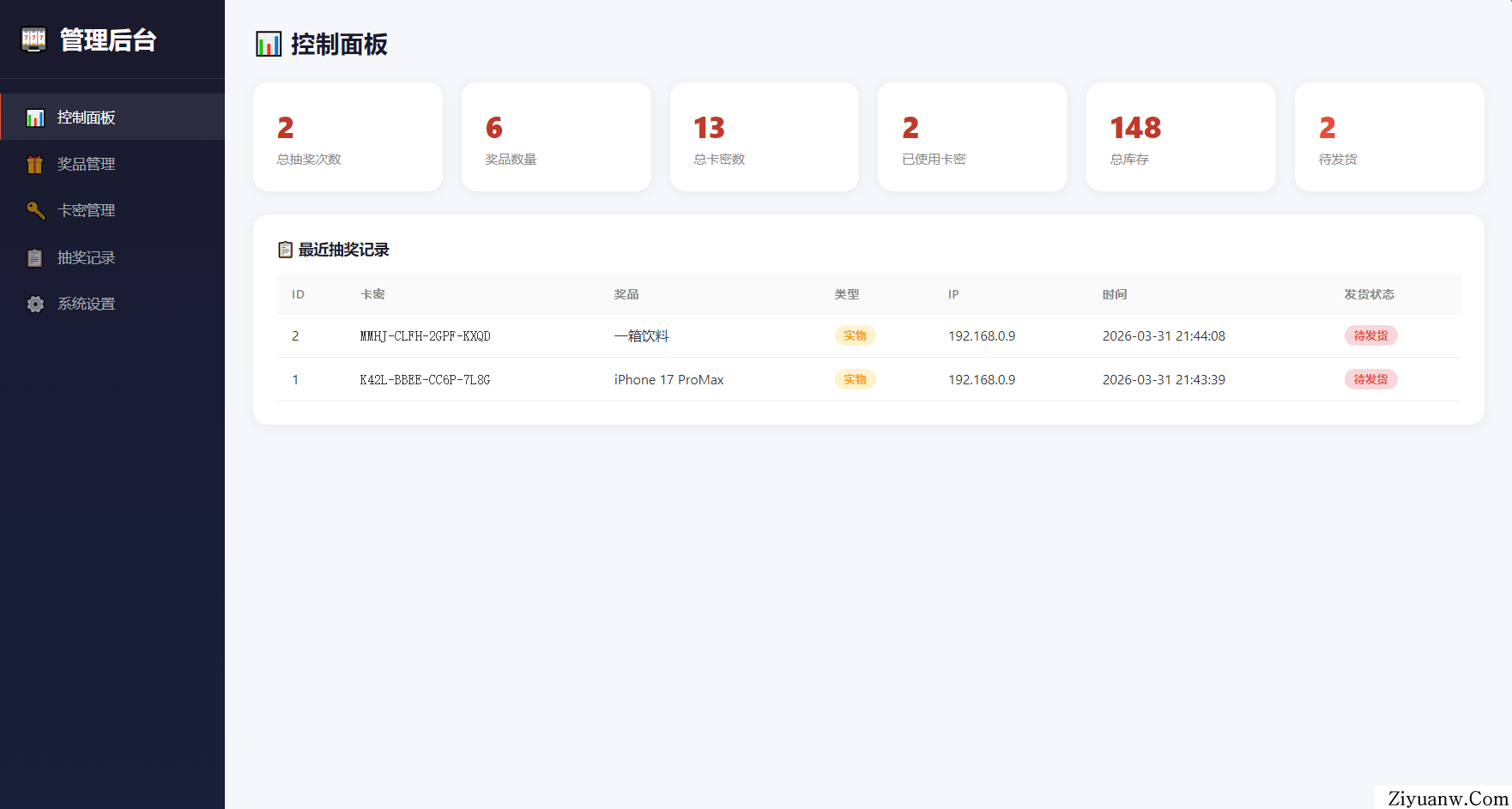The height and width of the screenshot is (809, 1512).
Task: Click ID cell 1 in the records table
Action: (x=295, y=380)
